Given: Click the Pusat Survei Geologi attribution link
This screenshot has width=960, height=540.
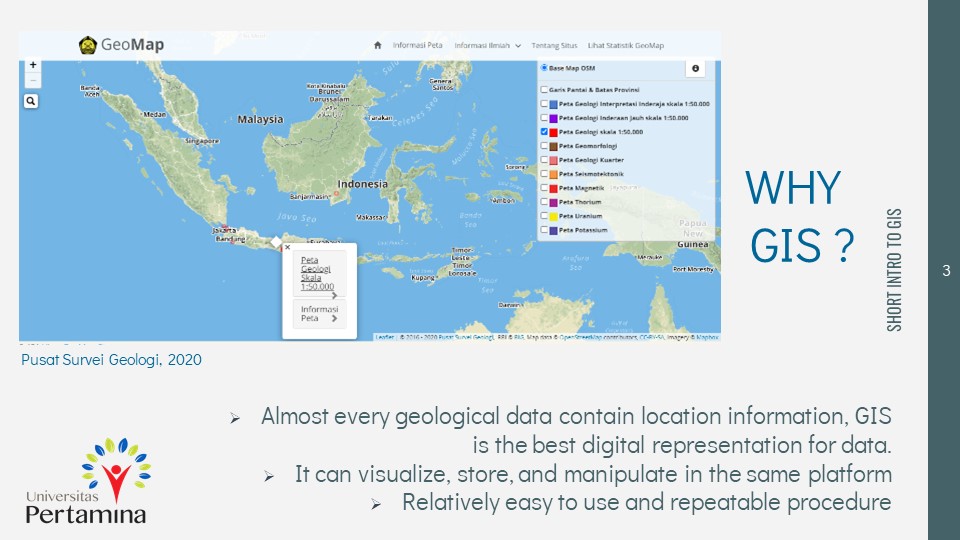Looking at the screenshot, I should coord(465,337).
